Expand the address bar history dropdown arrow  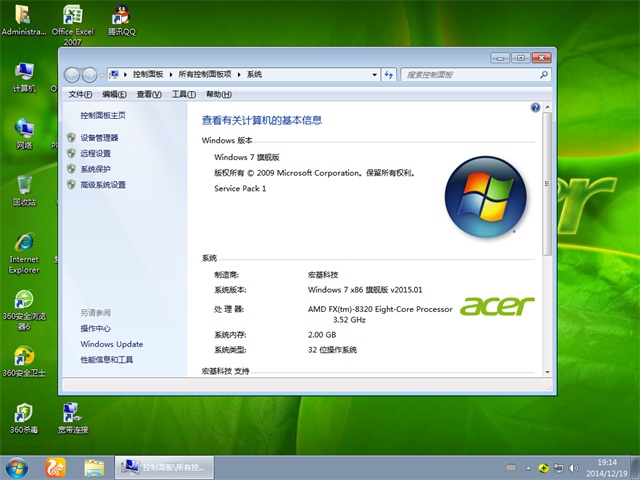click(374, 75)
